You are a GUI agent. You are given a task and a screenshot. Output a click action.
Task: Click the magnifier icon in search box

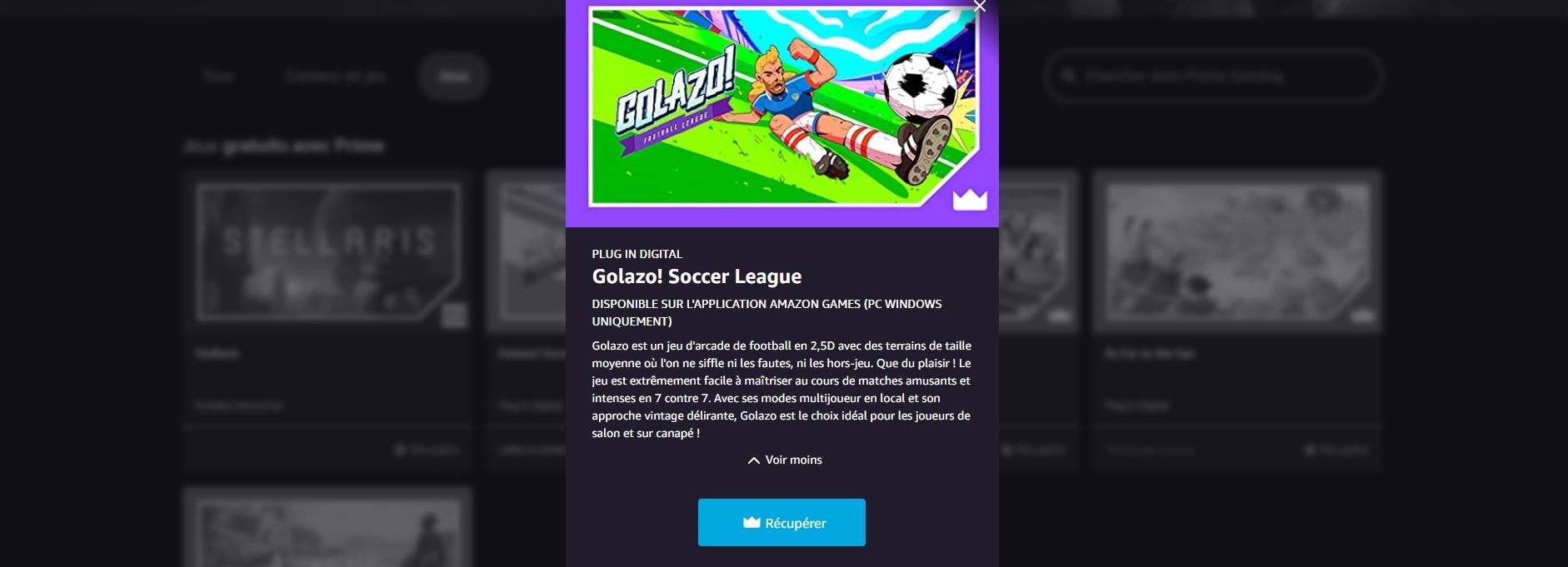tap(1068, 76)
